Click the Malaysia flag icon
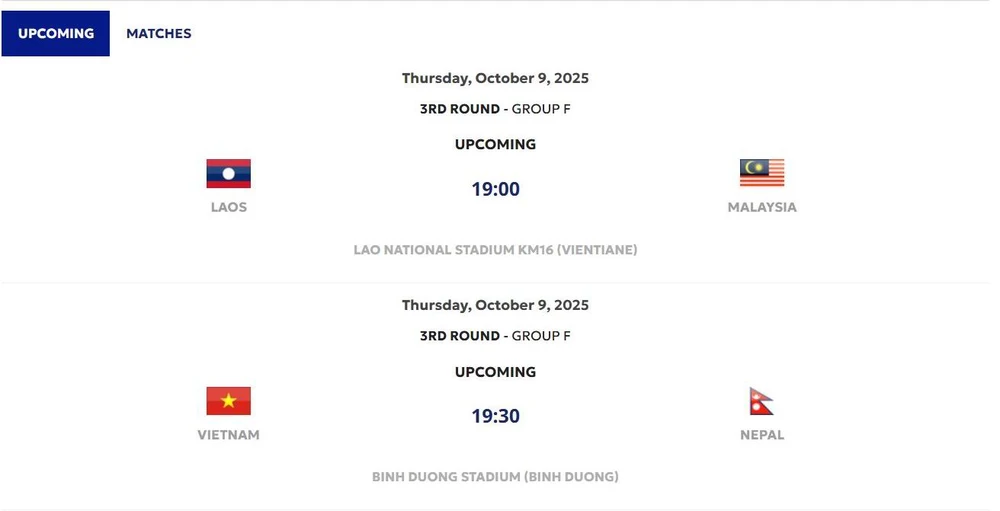The height and width of the screenshot is (511, 1000). click(762, 173)
